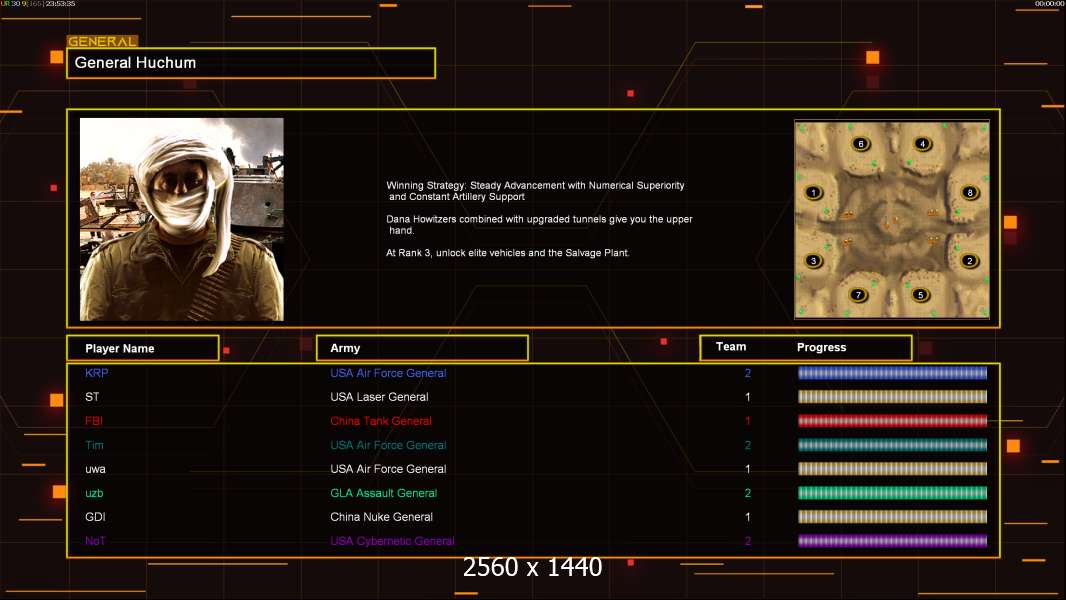Click uwa's progress bar
The height and width of the screenshot is (600, 1066).
pos(893,469)
